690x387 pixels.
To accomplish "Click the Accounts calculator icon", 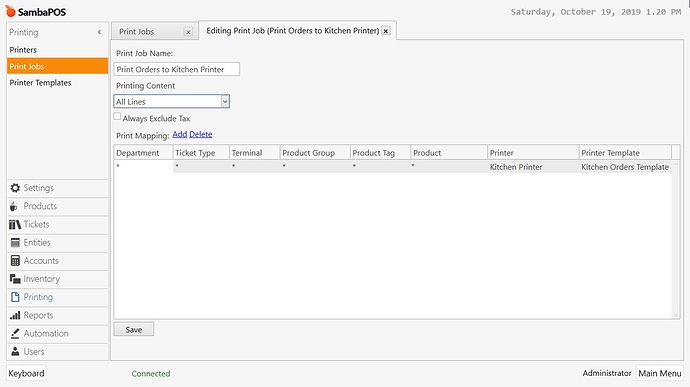I will pyautogui.click(x=15, y=261).
